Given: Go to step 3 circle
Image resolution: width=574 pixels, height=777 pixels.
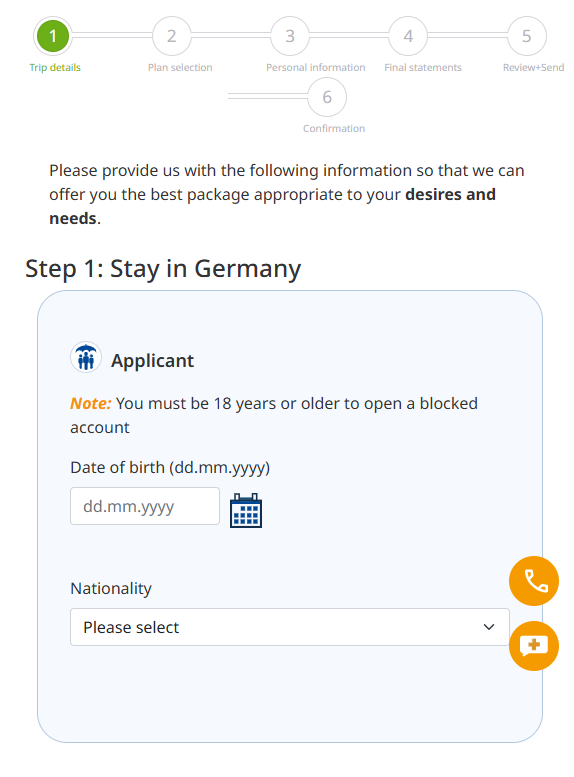Looking at the screenshot, I should [x=290, y=36].
